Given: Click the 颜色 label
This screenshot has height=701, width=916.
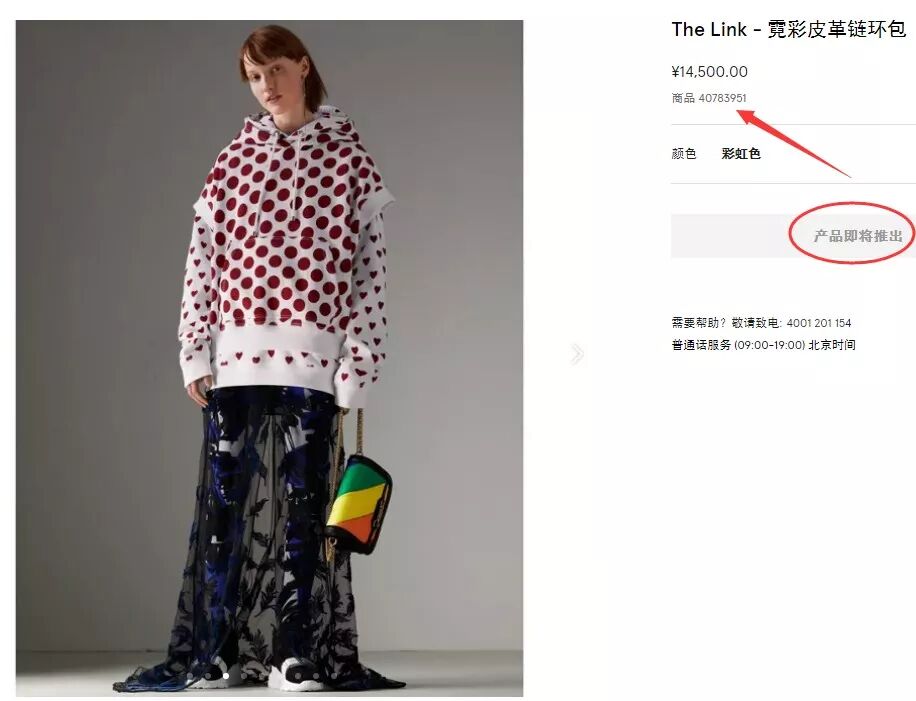Looking at the screenshot, I should pos(683,154).
